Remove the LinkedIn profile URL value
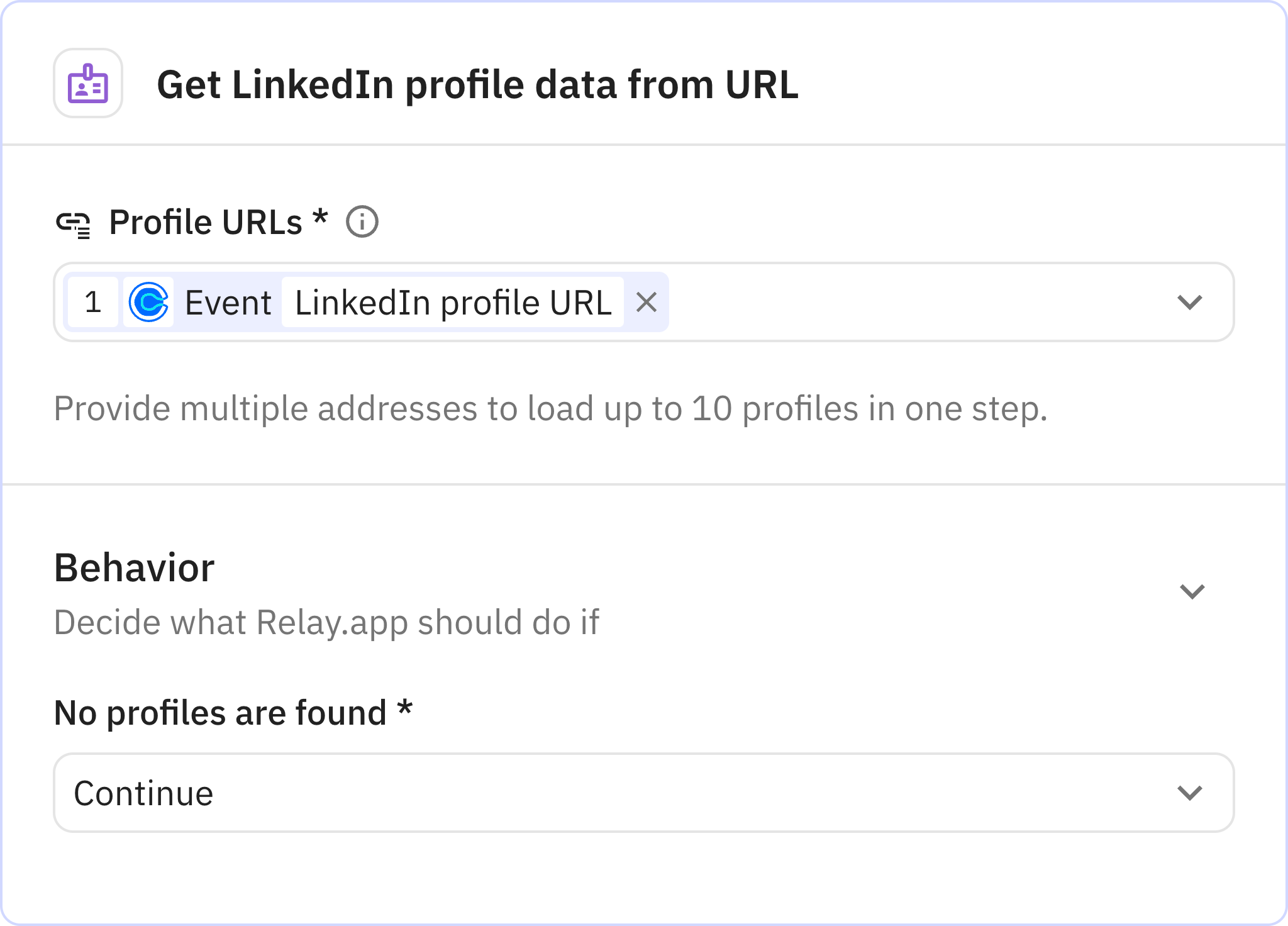Screen dimensions: 1288x926 pyautogui.click(x=648, y=303)
